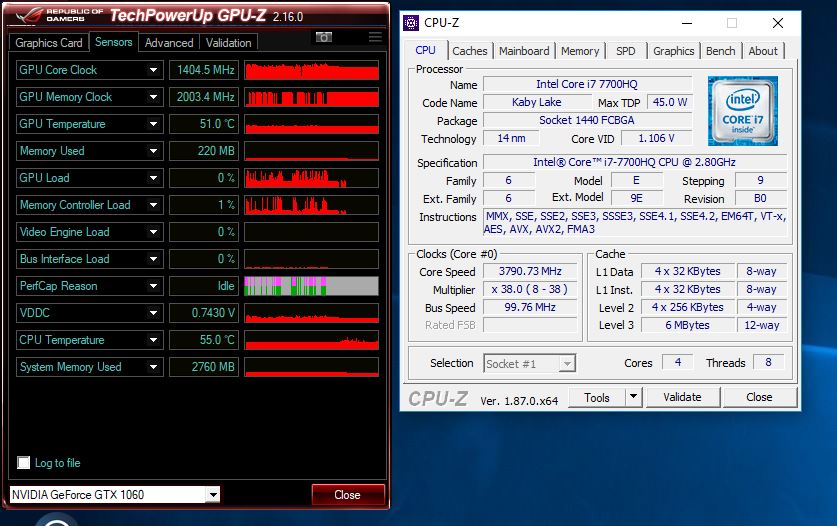The width and height of the screenshot is (837, 526).
Task: Open the VDDC sensor dropdown
Action: (x=153, y=313)
